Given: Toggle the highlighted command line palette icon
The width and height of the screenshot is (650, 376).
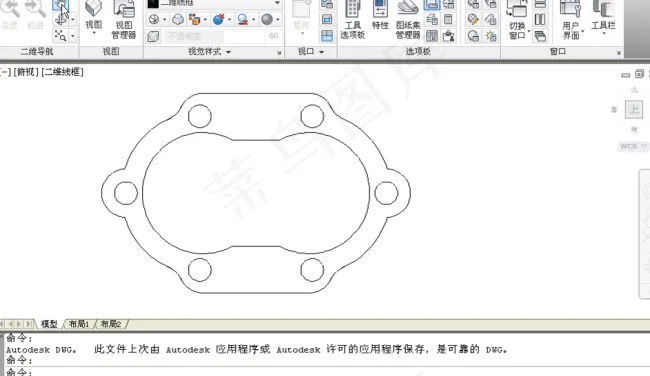Looking at the screenshot, I should click(432, 4).
